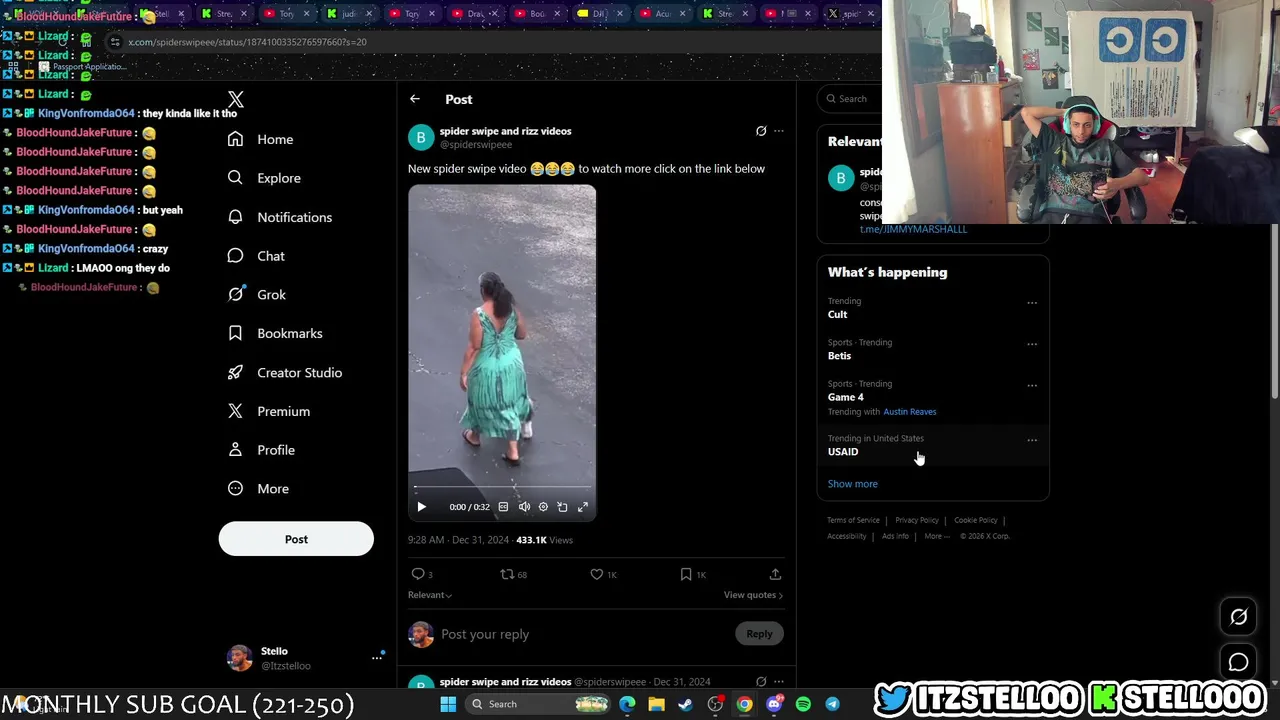This screenshot has width=1280, height=720.
Task: Click Show more under What's happening
Action: 852,484
